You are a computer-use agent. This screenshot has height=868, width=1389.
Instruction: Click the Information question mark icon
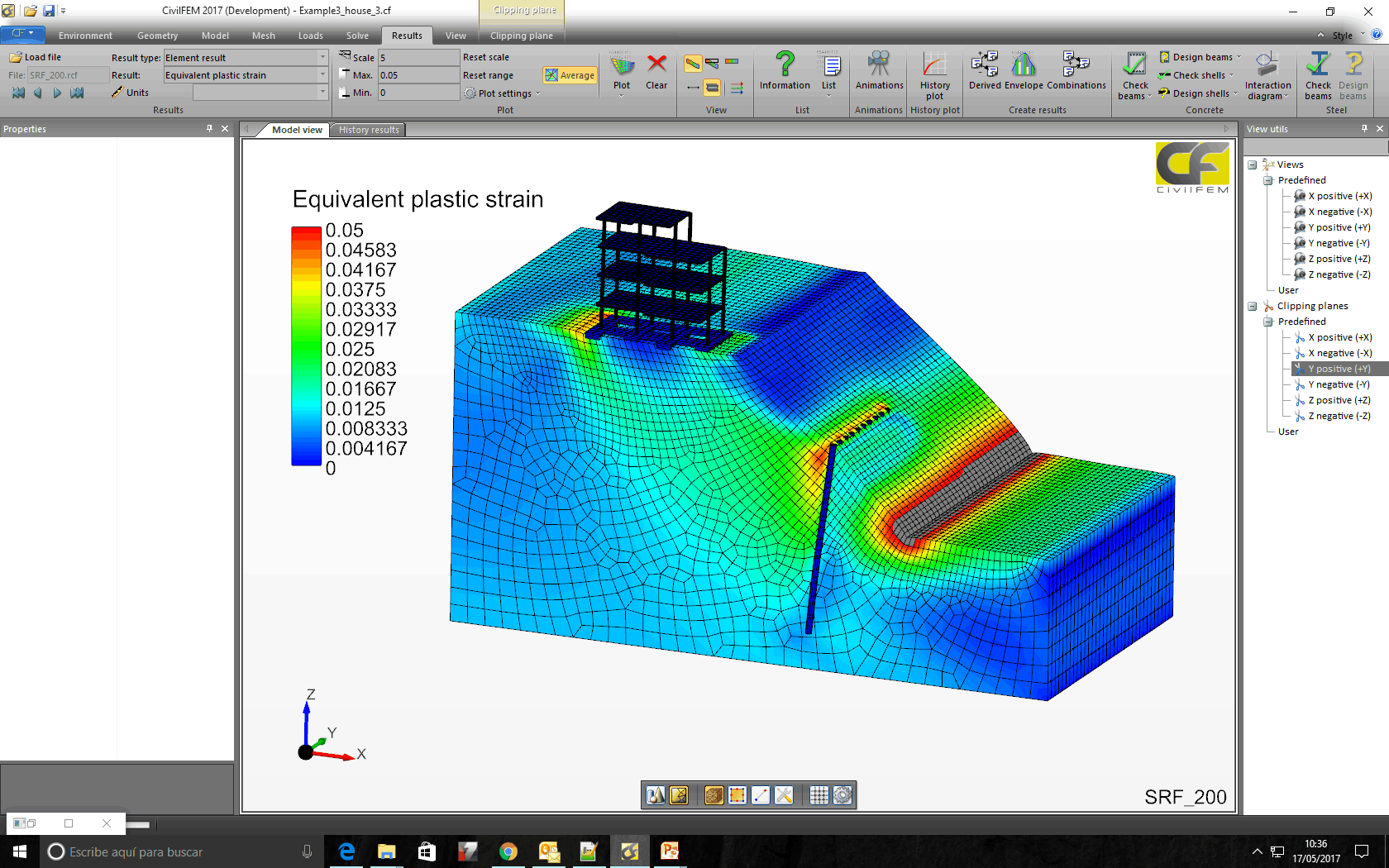coord(785,70)
